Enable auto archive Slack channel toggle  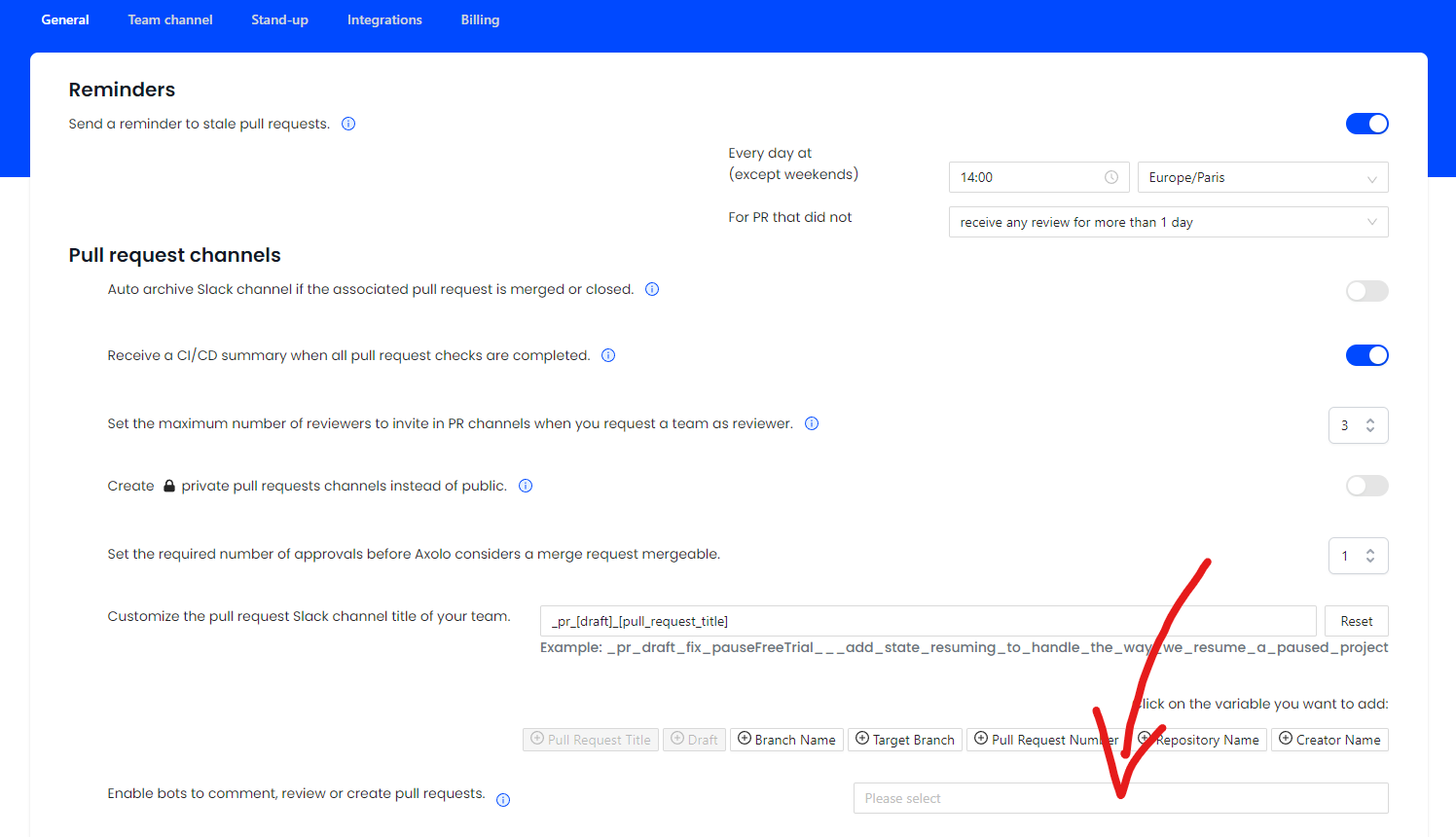click(x=1366, y=291)
